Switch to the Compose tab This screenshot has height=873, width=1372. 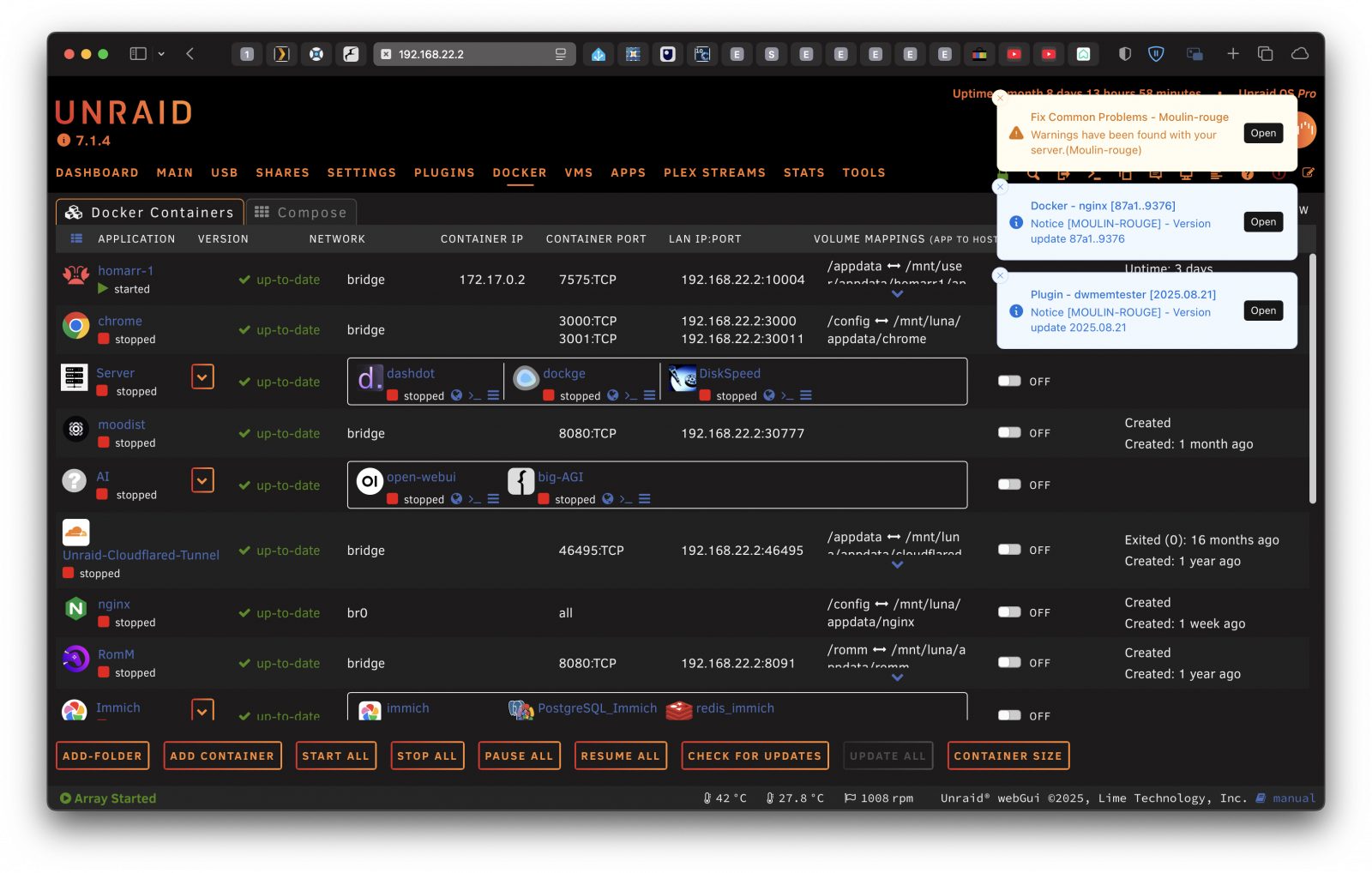point(301,213)
